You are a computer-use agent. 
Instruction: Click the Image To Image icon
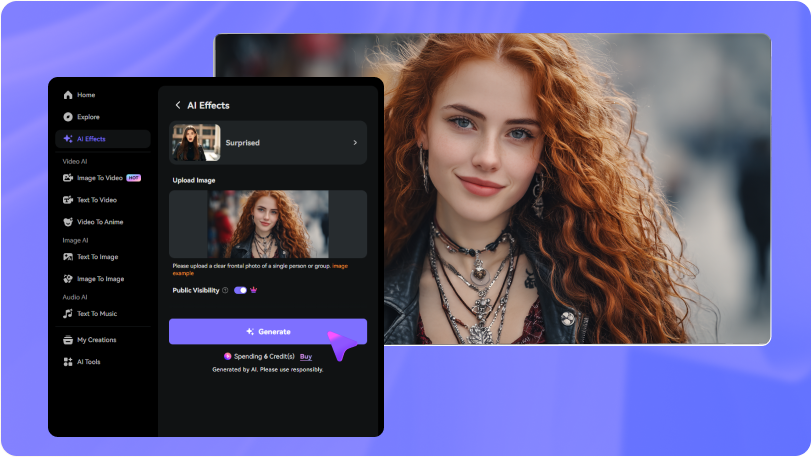coord(68,279)
